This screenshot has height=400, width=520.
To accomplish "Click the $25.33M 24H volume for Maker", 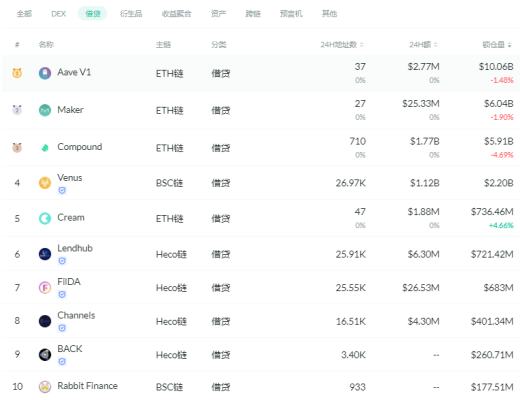I will (421, 104).
